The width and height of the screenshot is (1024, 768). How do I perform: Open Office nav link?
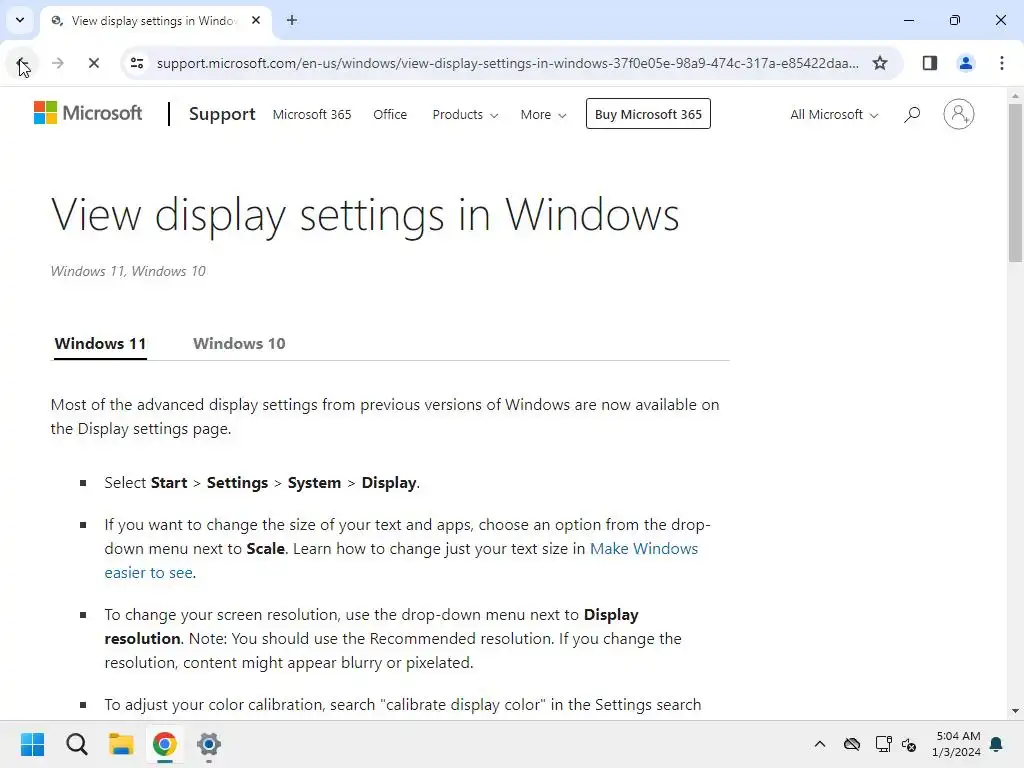(x=390, y=114)
